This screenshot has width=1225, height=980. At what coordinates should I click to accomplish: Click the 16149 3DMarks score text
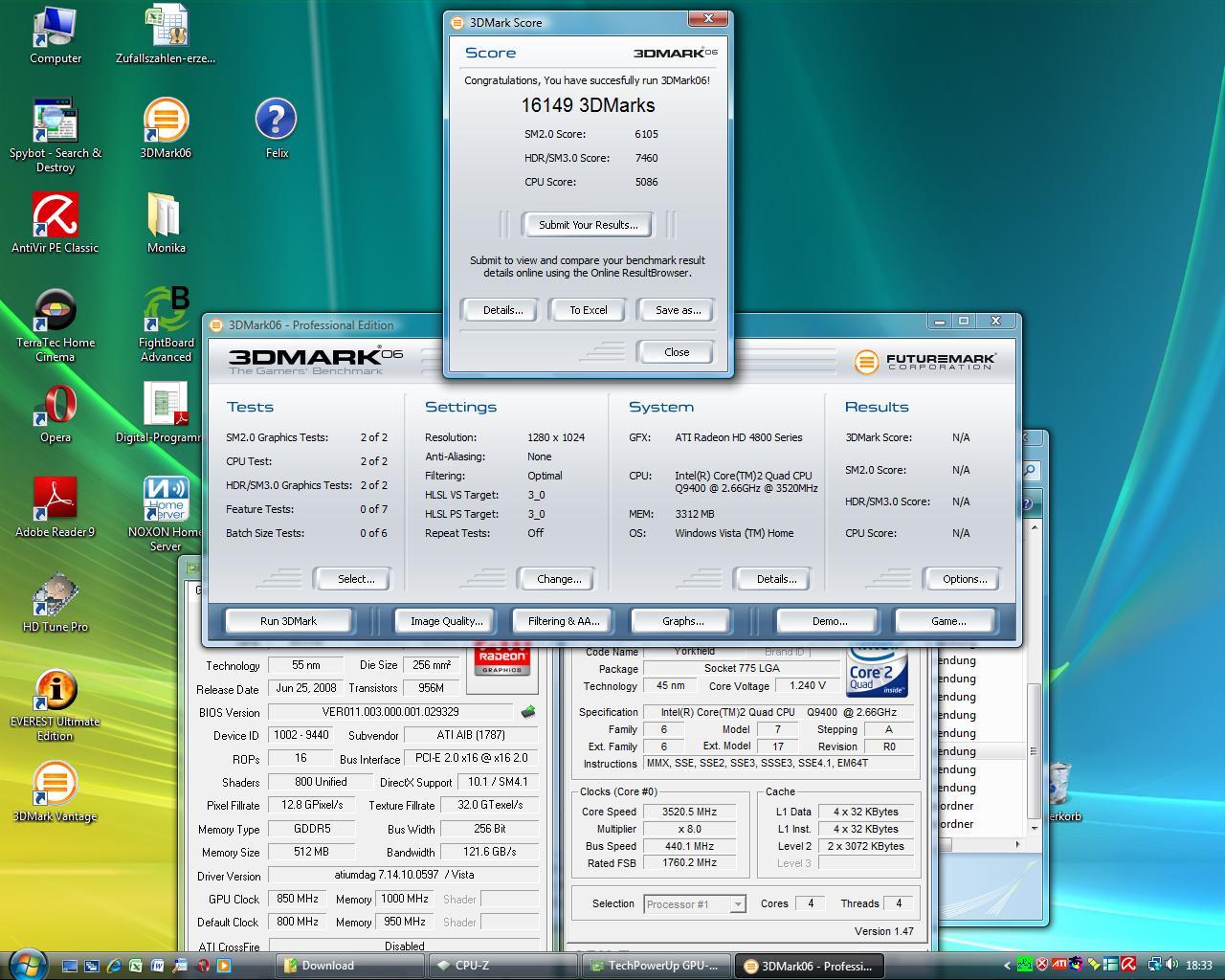pos(588,105)
